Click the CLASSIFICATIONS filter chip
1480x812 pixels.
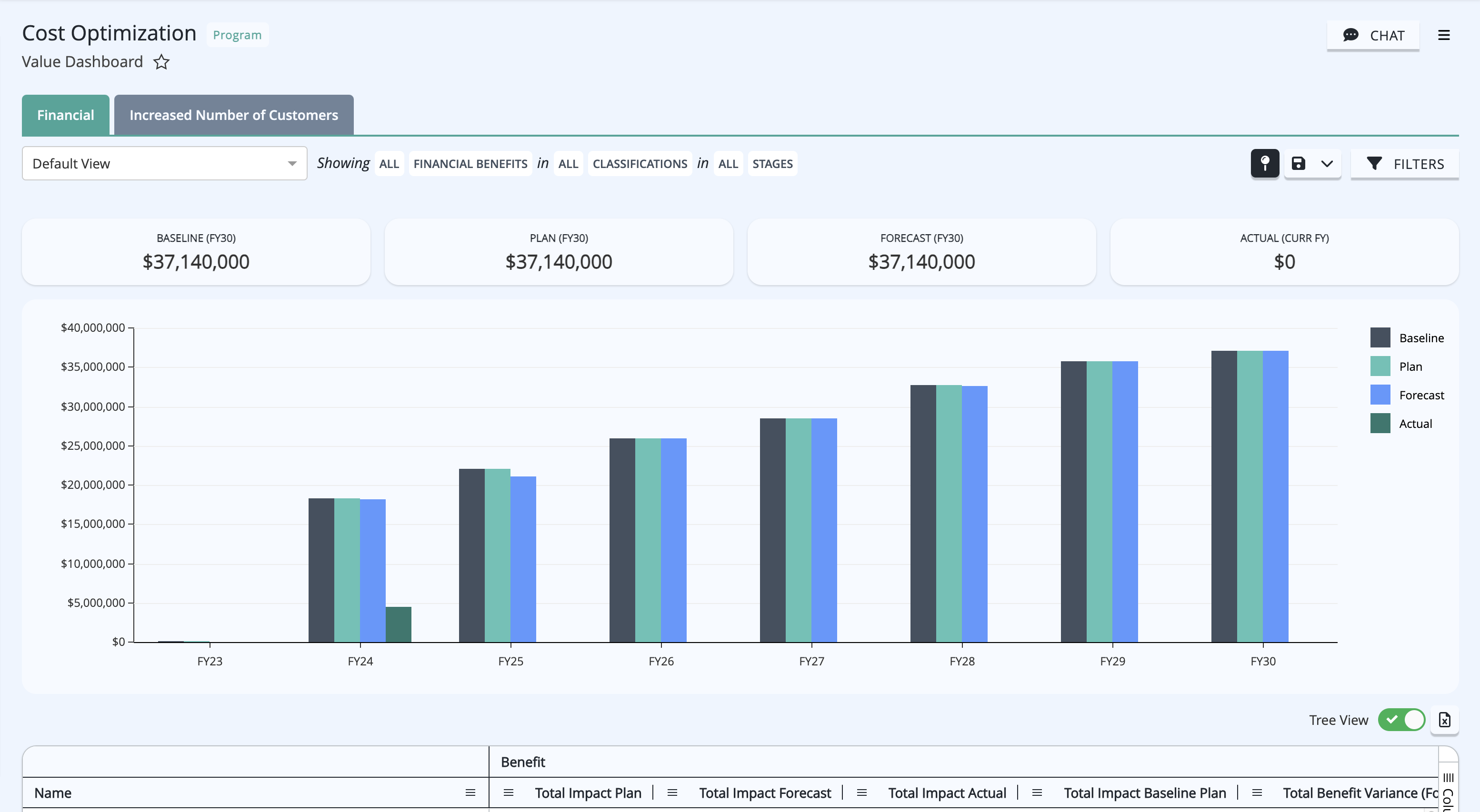pyautogui.click(x=640, y=164)
